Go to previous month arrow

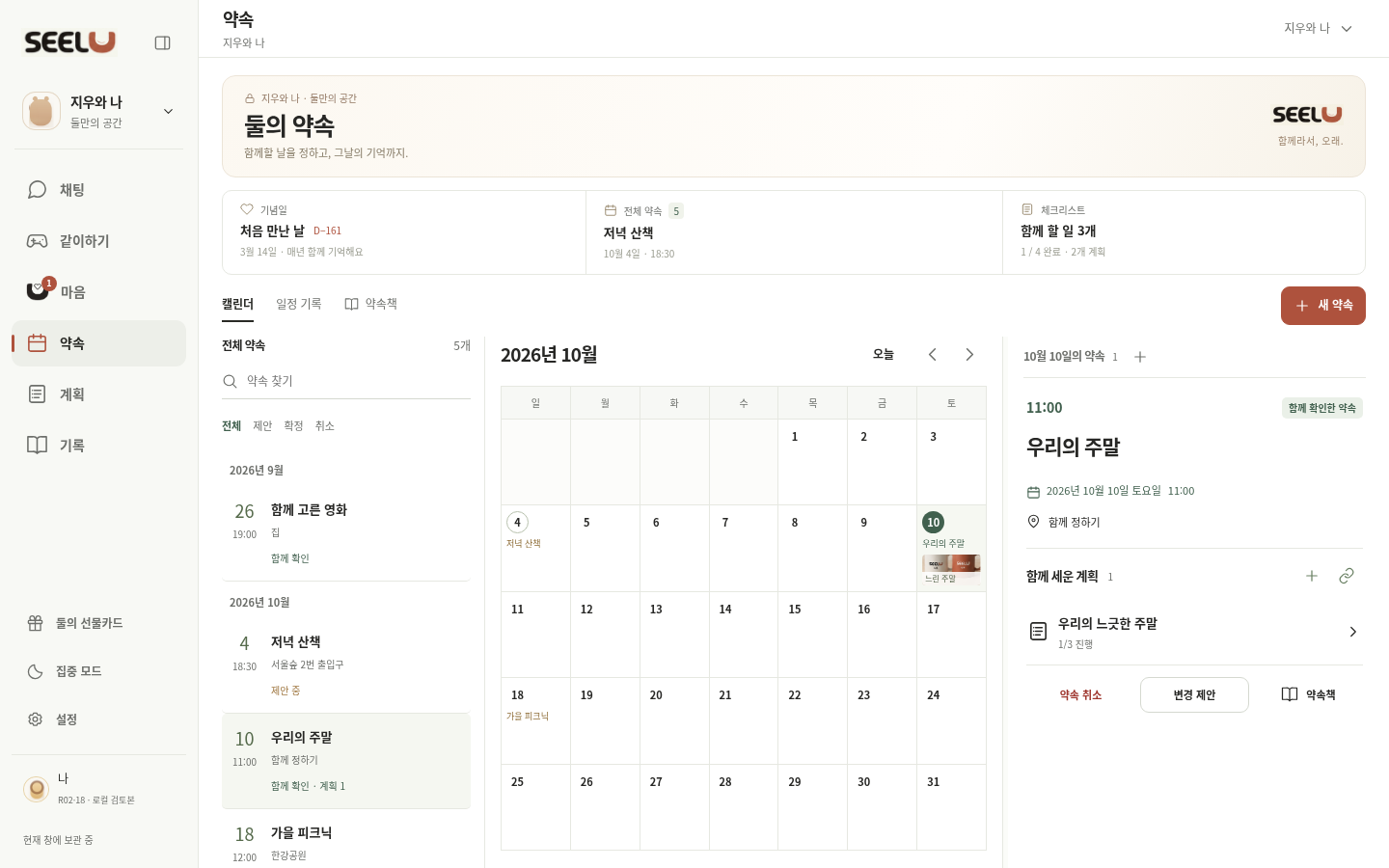click(x=933, y=355)
